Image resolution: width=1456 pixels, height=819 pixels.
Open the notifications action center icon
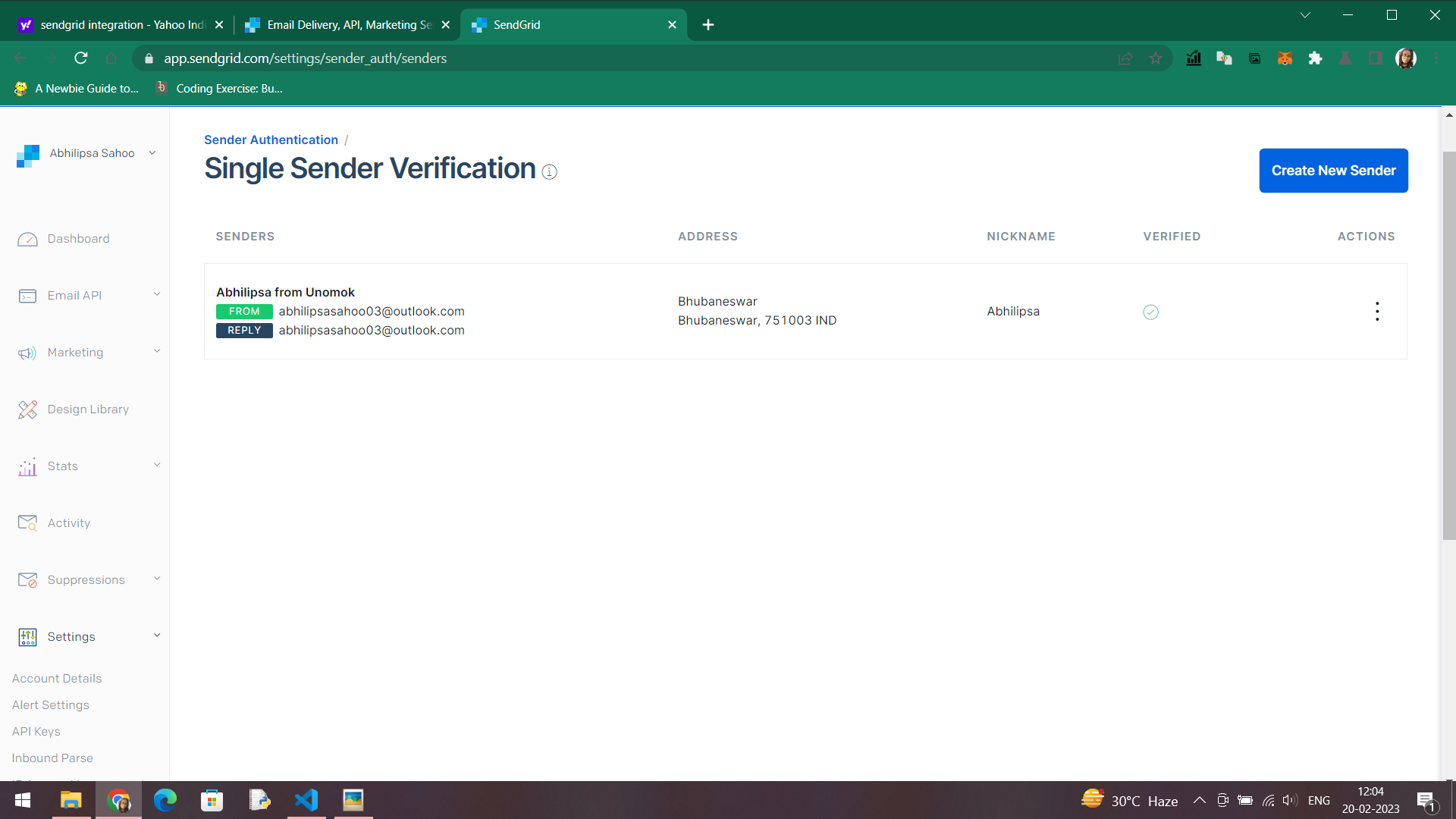[x=1426, y=801]
